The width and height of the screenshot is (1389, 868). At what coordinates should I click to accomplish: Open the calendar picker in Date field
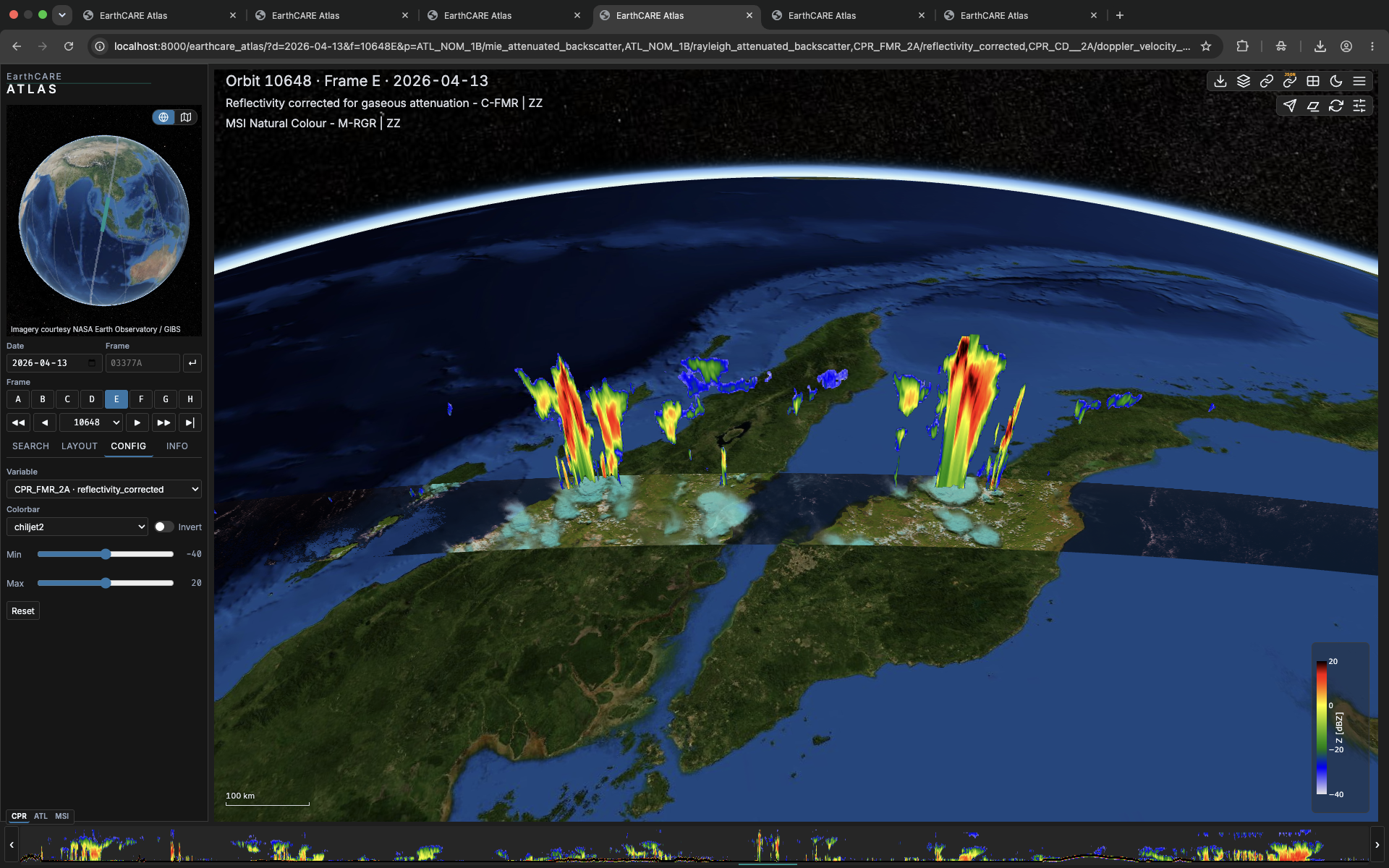click(x=92, y=363)
